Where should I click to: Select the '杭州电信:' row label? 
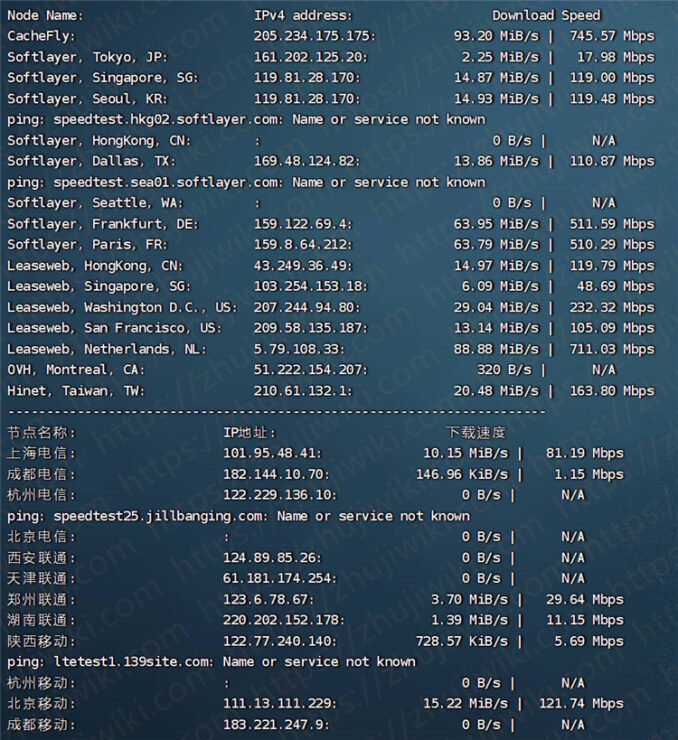42,496
